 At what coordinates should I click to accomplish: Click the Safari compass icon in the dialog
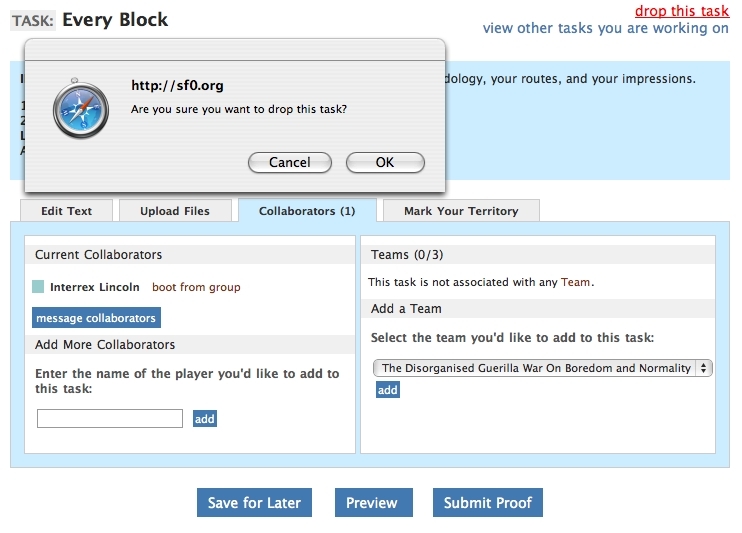(x=79, y=110)
